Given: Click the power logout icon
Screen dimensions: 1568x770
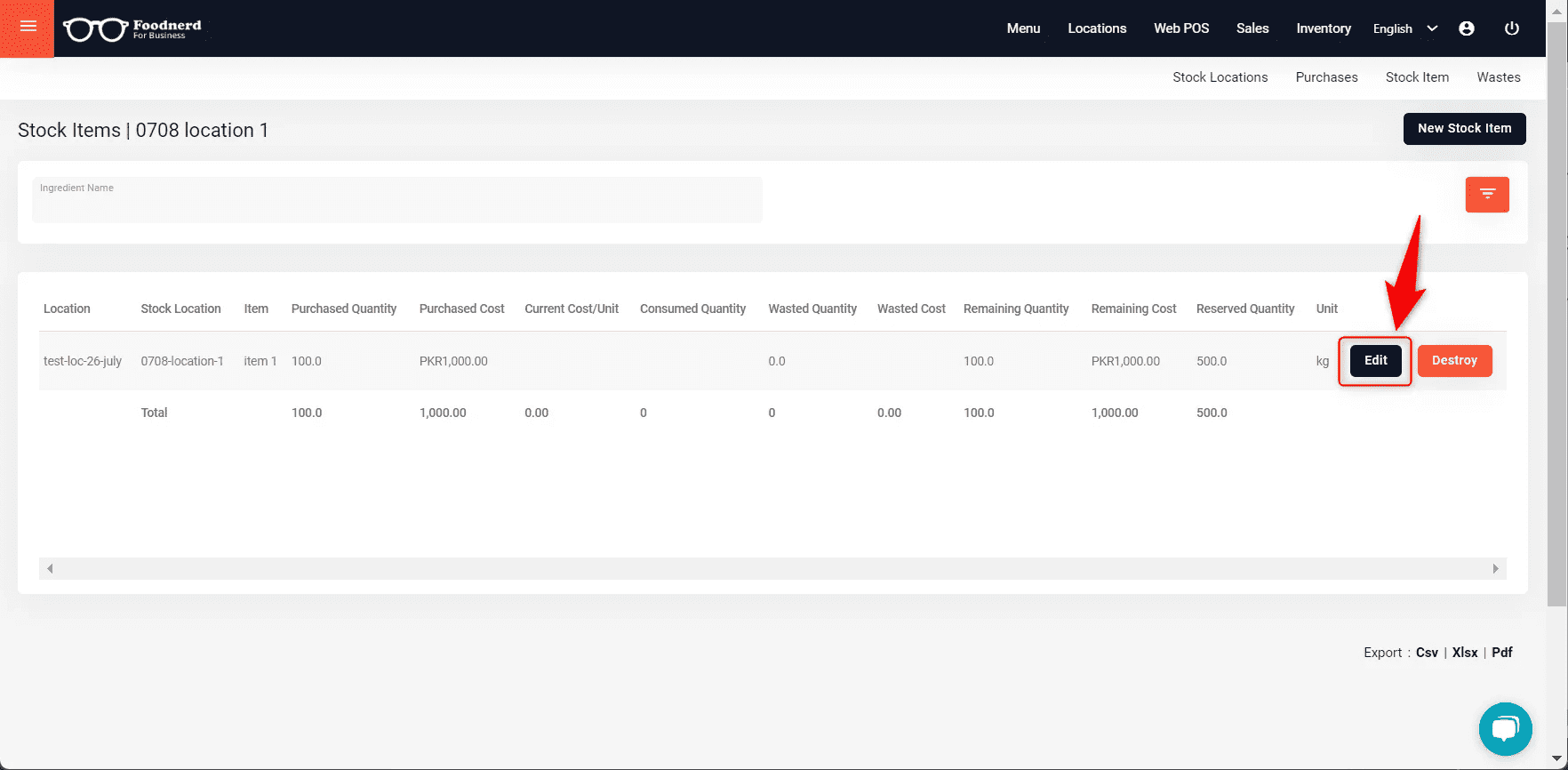Looking at the screenshot, I should [x=1511, y=28].
